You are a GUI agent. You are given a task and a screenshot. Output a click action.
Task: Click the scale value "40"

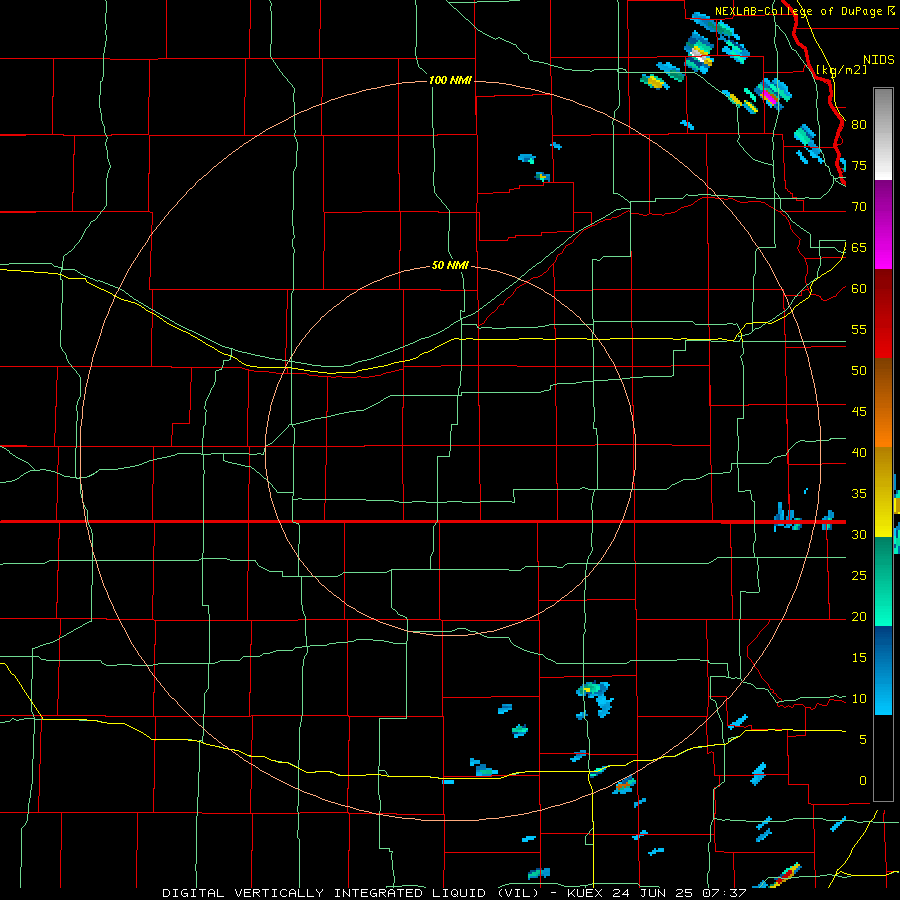coord(859,453)
